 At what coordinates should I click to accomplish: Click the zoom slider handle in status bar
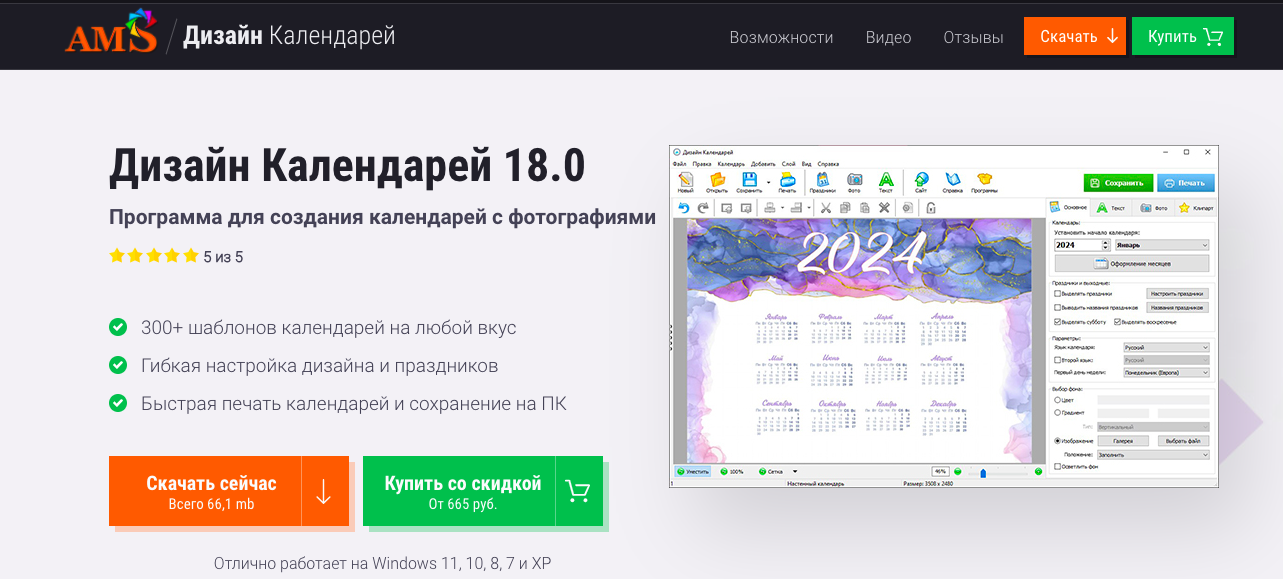pos(983,471)
